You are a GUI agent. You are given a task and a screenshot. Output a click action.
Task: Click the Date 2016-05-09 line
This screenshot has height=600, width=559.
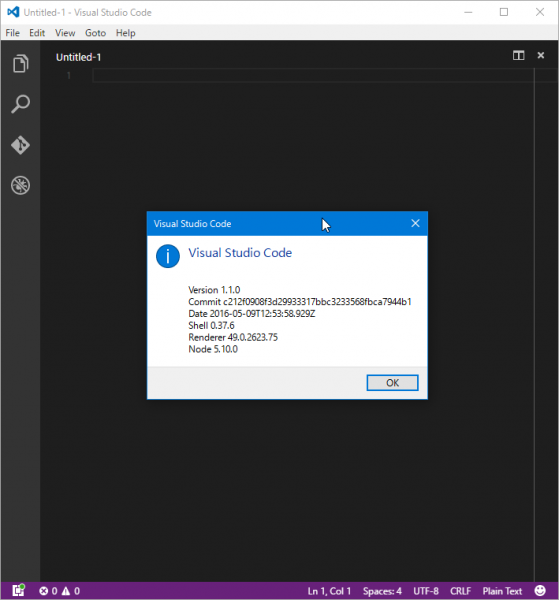[x=252, y=313]
